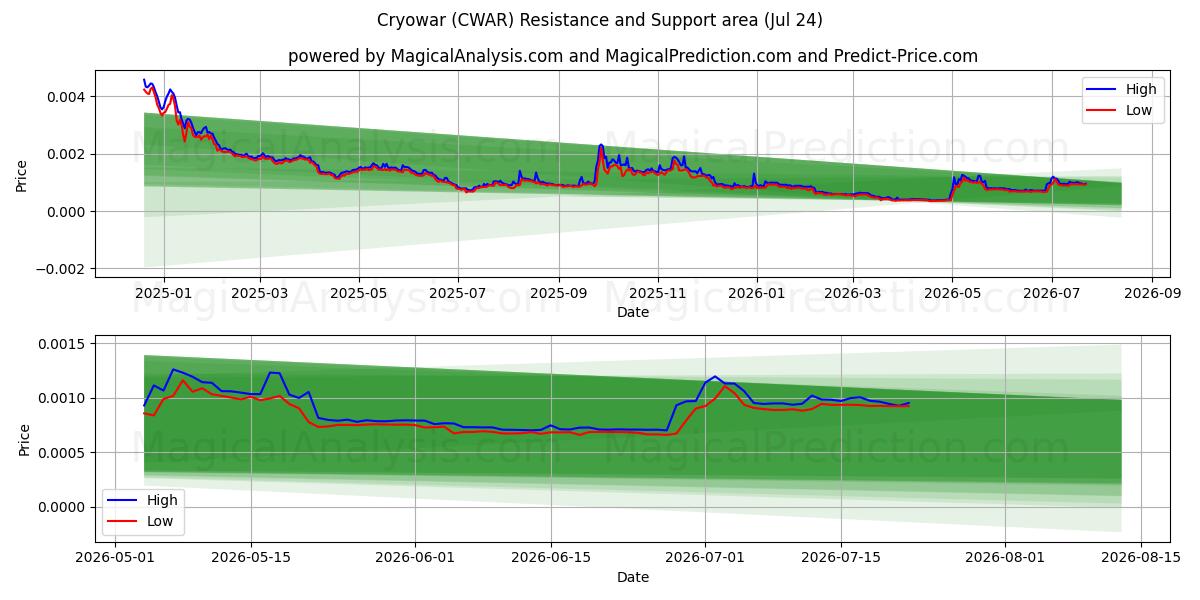Click the top chart y-axis value '0.004'

pos(68,97)
